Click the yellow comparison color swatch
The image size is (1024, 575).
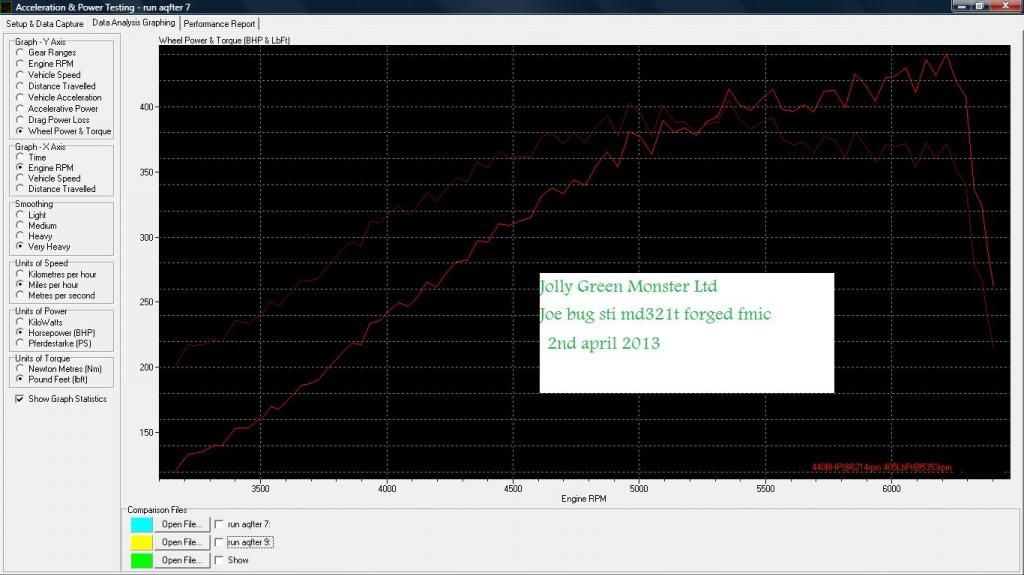(x=141, y=542)
